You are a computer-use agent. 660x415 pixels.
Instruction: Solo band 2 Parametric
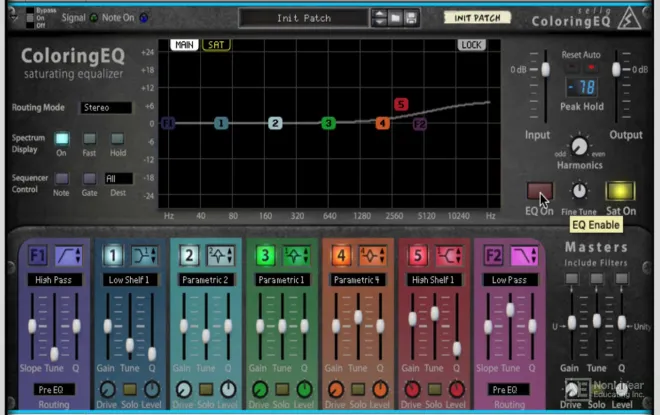[x=206, y=389]
